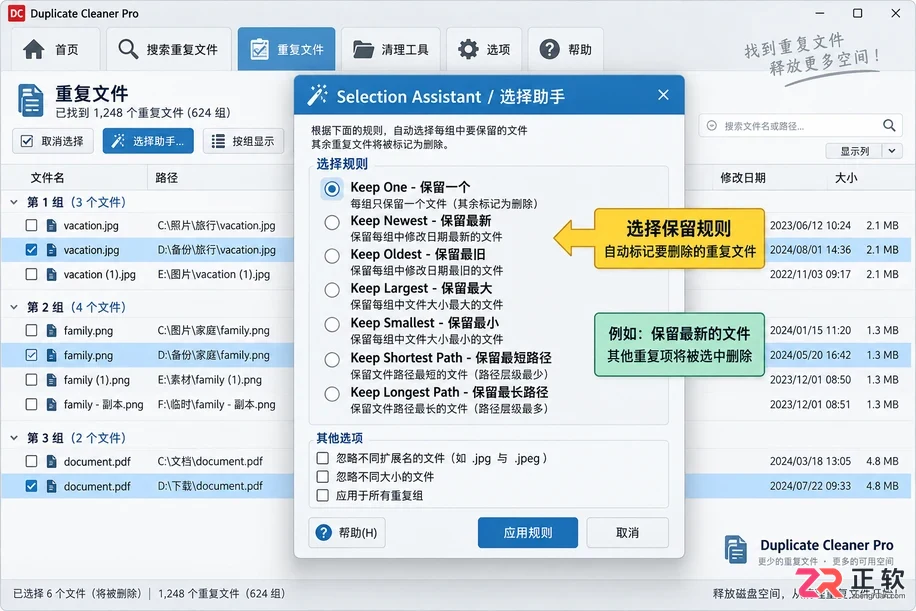
Task: Check vacation.jpg in C:\照片\旅行
Action: [x=32, y=225]
